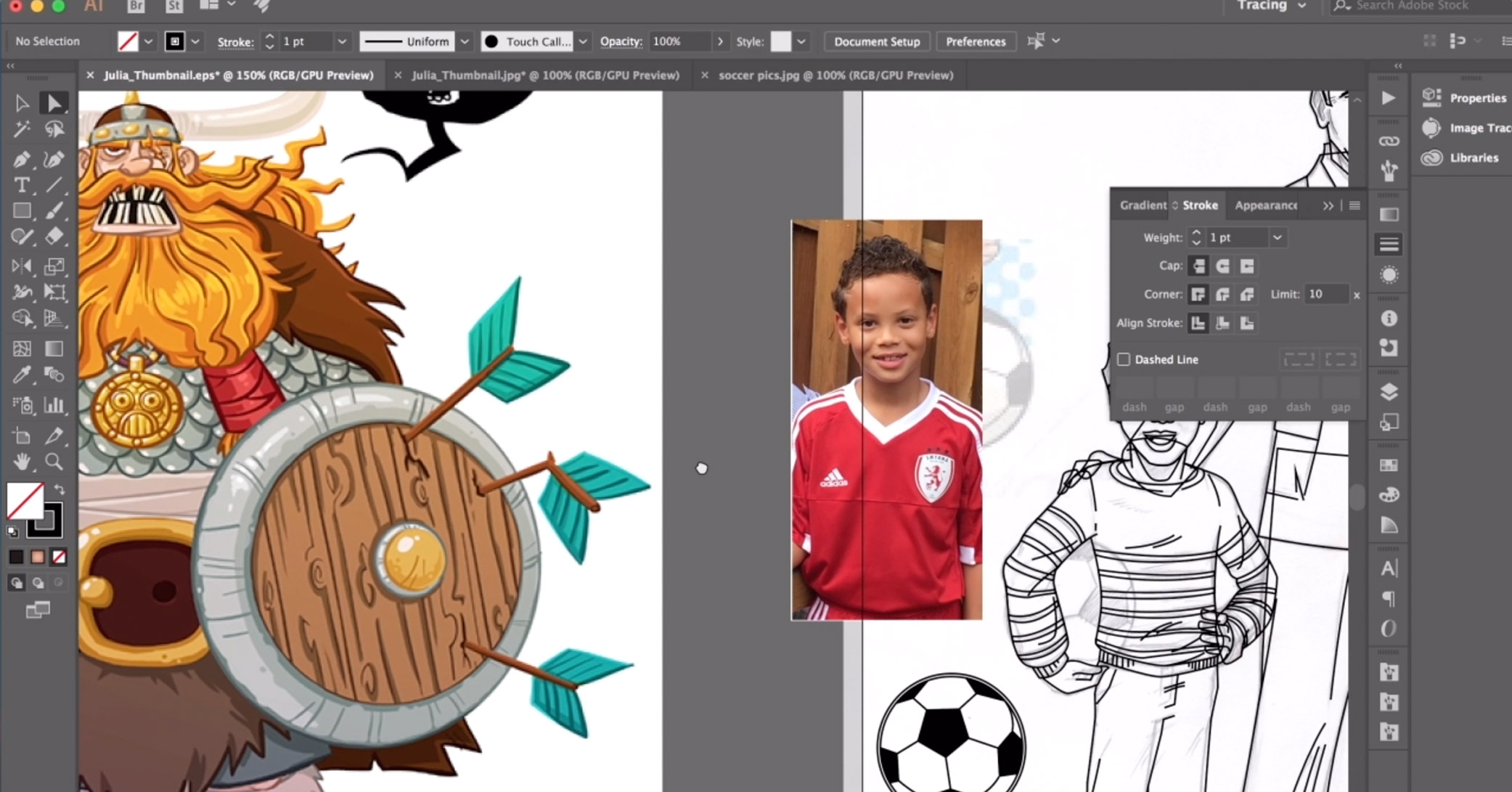Select the Rectangle tool
The height and width of the screenshot is (792, 1512).
pos(21,211)
